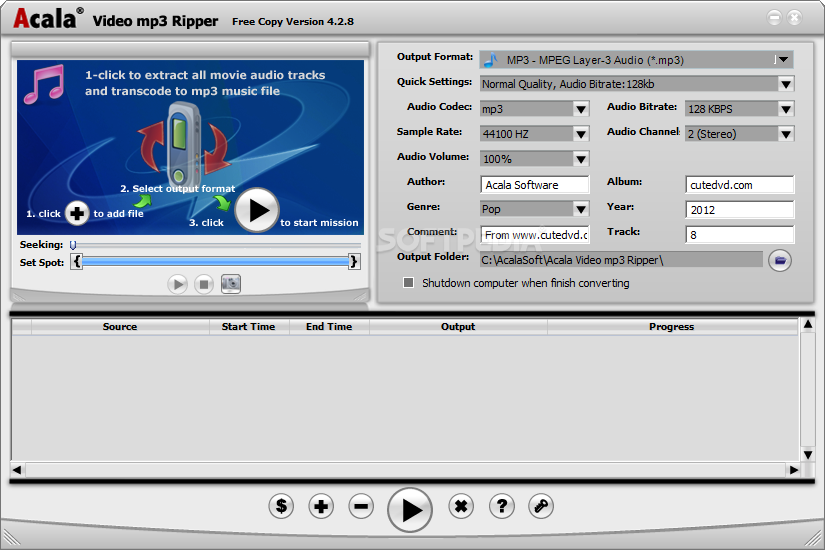Click the horizontal scroll right arrow
Screen dimensions: 825x550
[793, 469]
